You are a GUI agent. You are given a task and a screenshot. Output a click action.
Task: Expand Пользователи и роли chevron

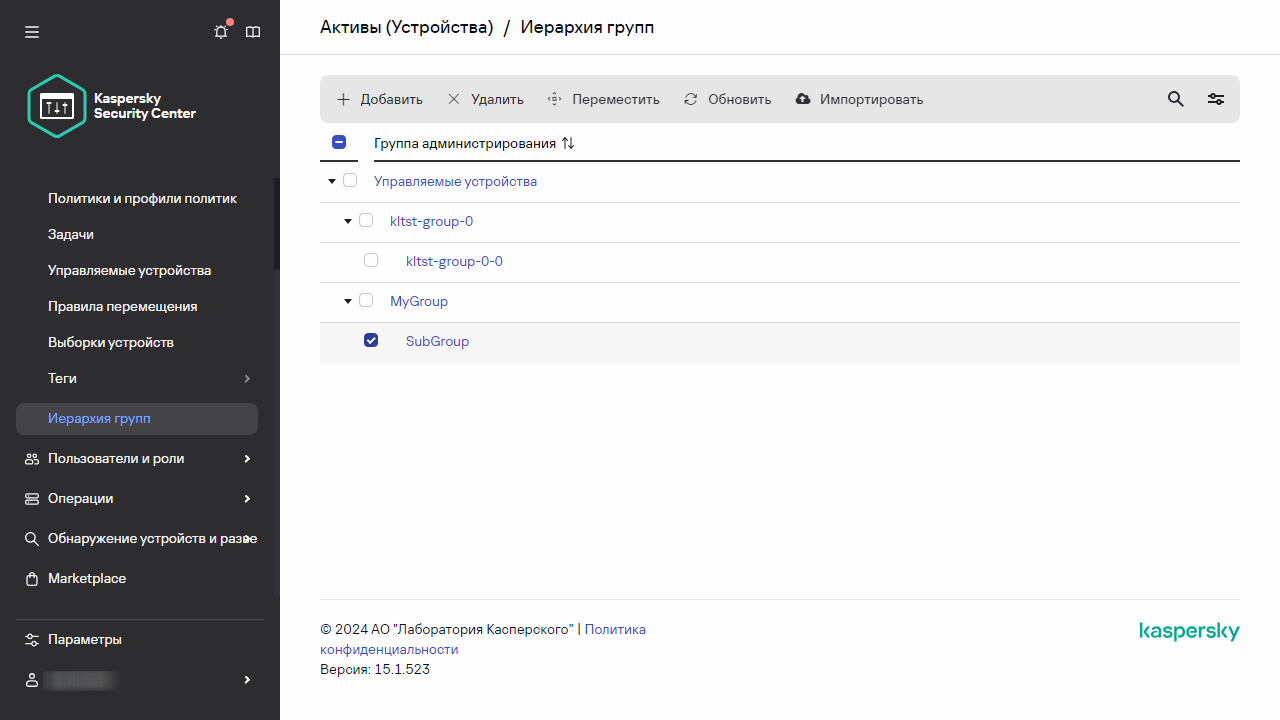[x=247, y=459]
